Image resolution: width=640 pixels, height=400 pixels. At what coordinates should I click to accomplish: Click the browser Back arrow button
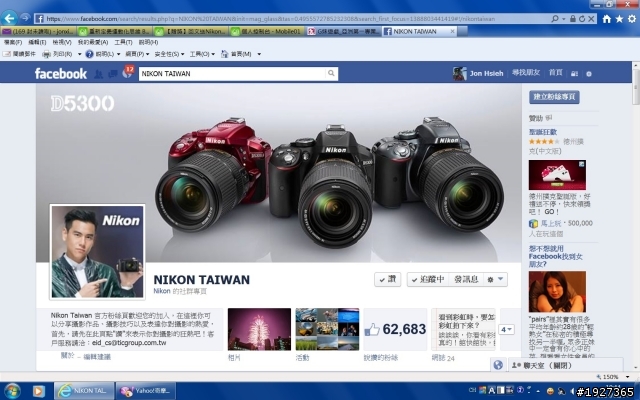(9, 18)
